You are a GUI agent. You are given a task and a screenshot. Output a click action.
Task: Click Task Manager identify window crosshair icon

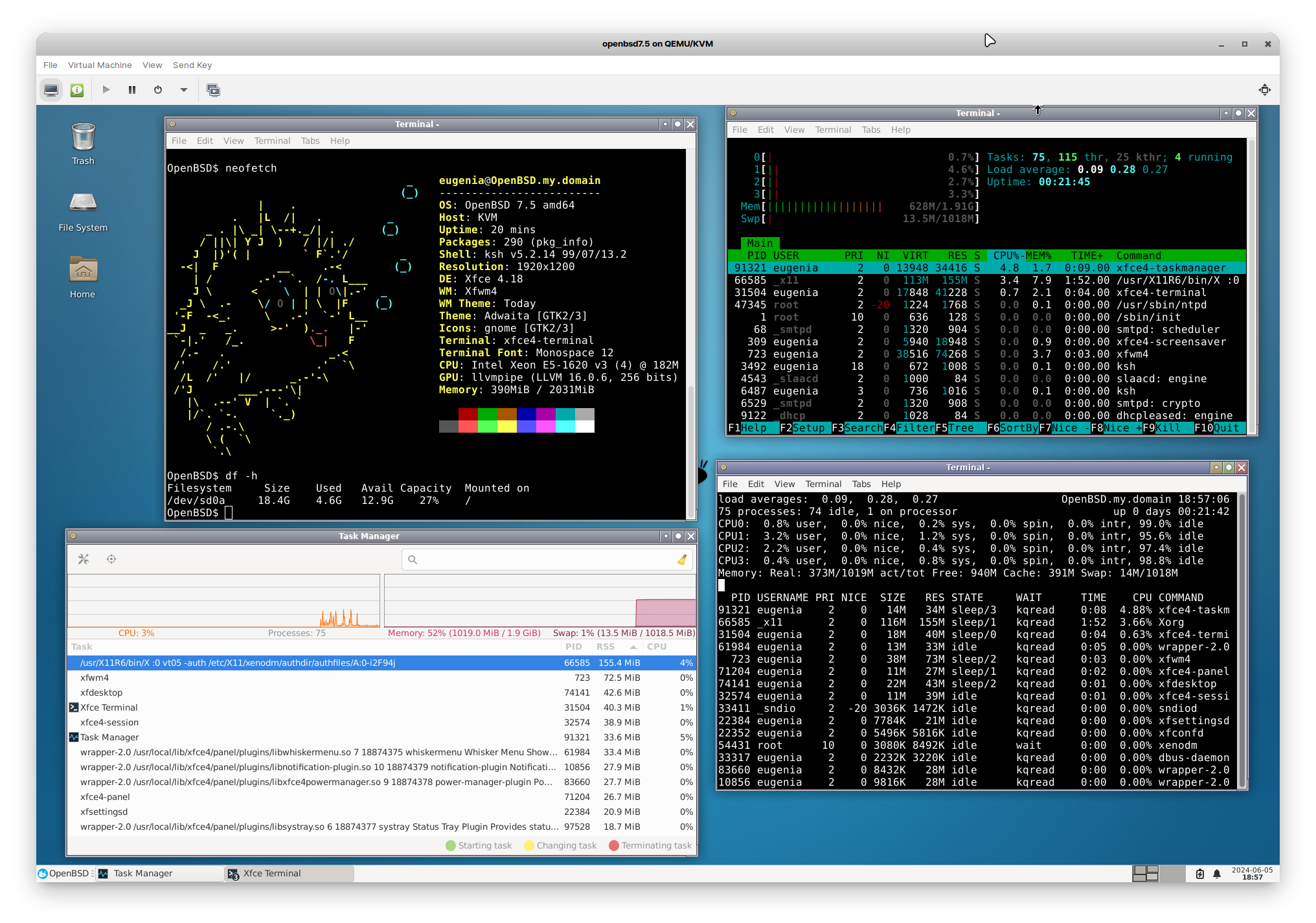[111, 559]
